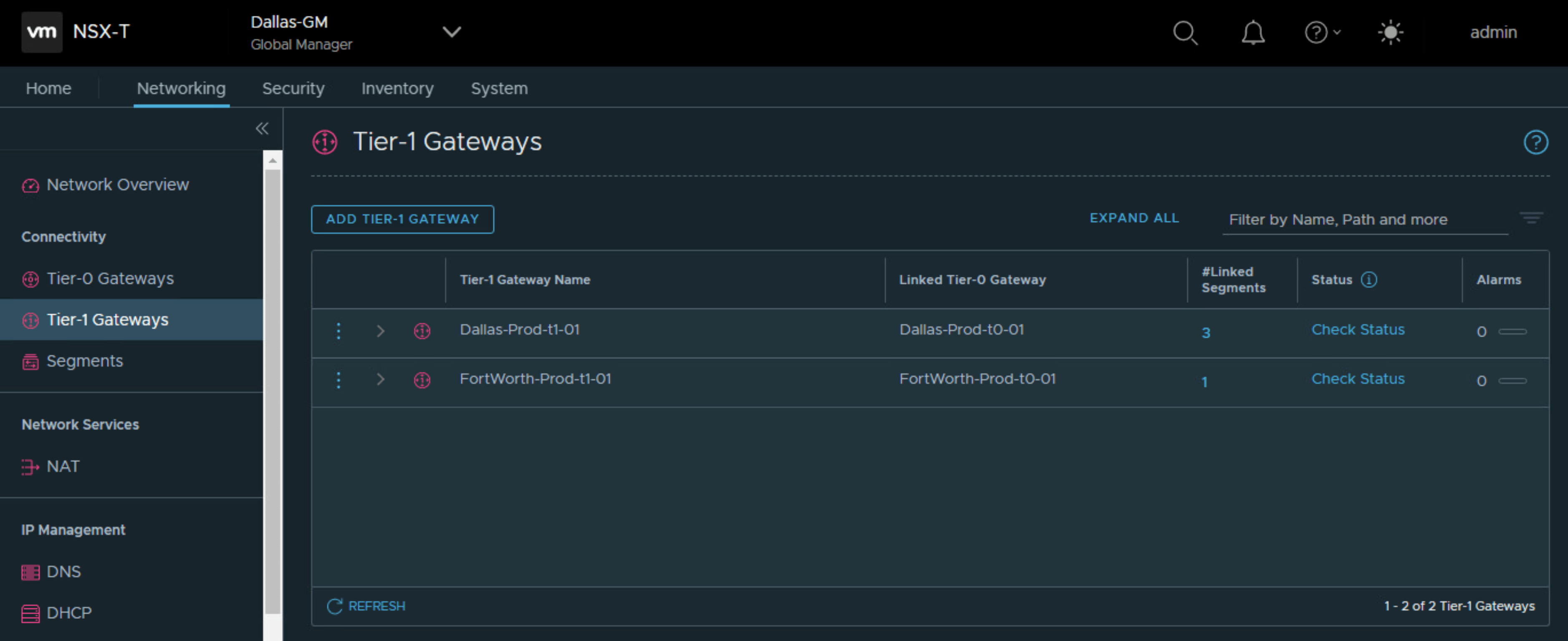Viewport: 1568px width, 641px height.
Task: Check Status for Dallas-Prod-t1-01
Action: point(1357,329)
